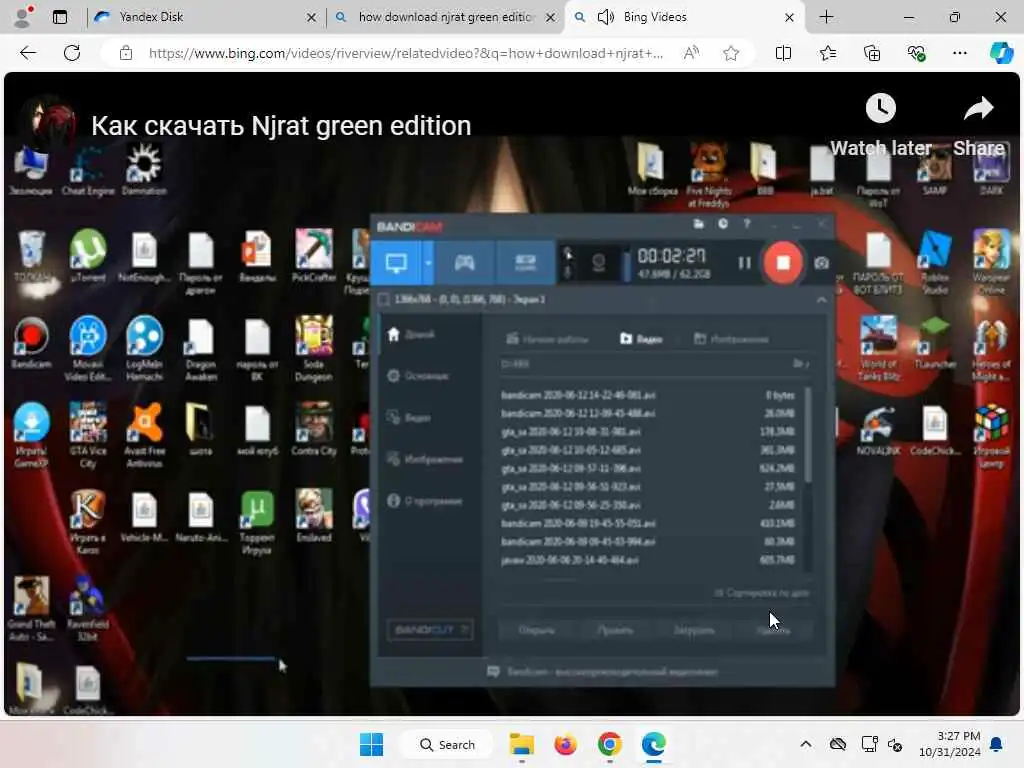The image size is (1024, 768).
Task: Click Bandicam screen recording mode in video
Action: (396, 263)
